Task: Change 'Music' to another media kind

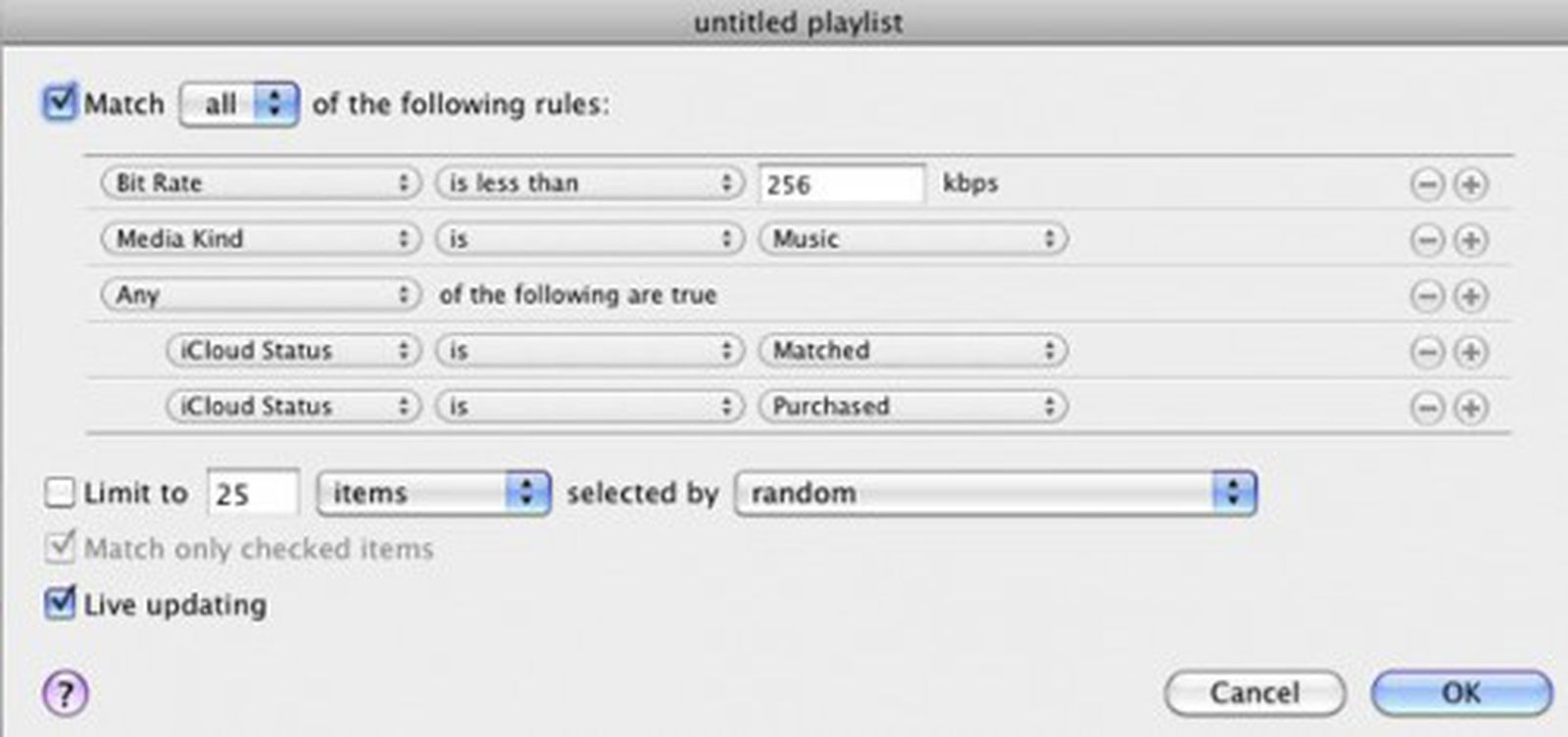Action: pos(911,238)
